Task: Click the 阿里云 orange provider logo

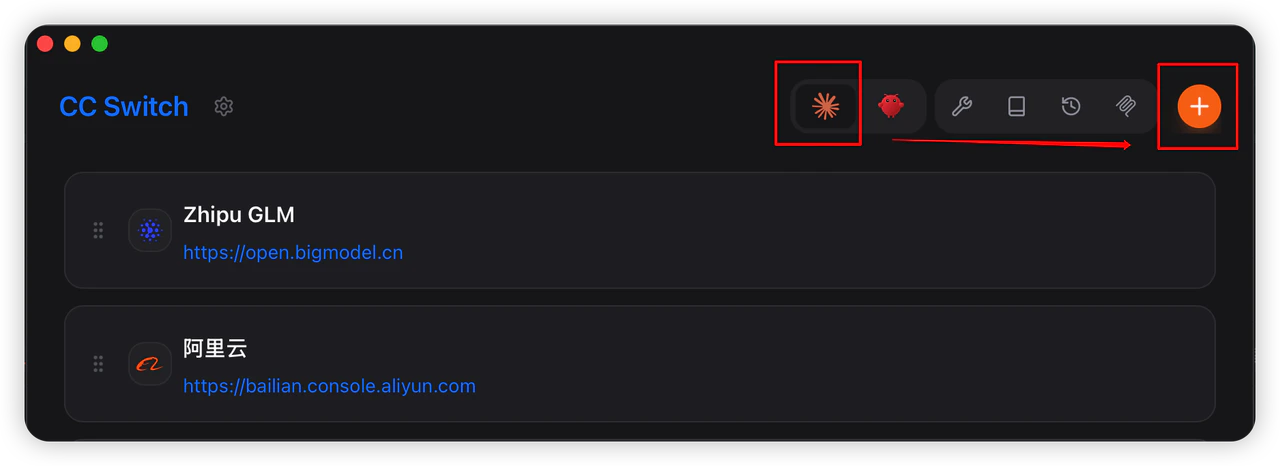Action: (x=150, y=364)
